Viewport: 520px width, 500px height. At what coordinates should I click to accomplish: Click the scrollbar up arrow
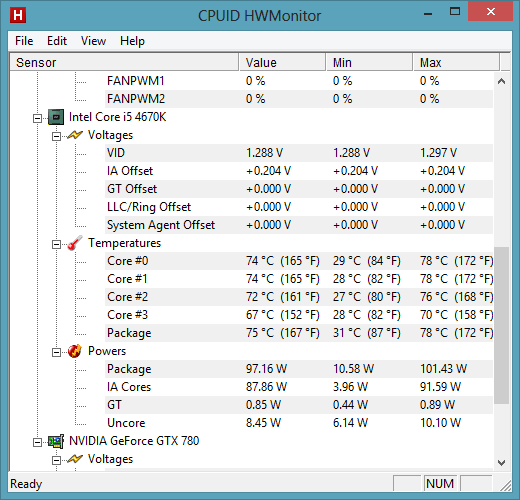[x=501, y=81]
